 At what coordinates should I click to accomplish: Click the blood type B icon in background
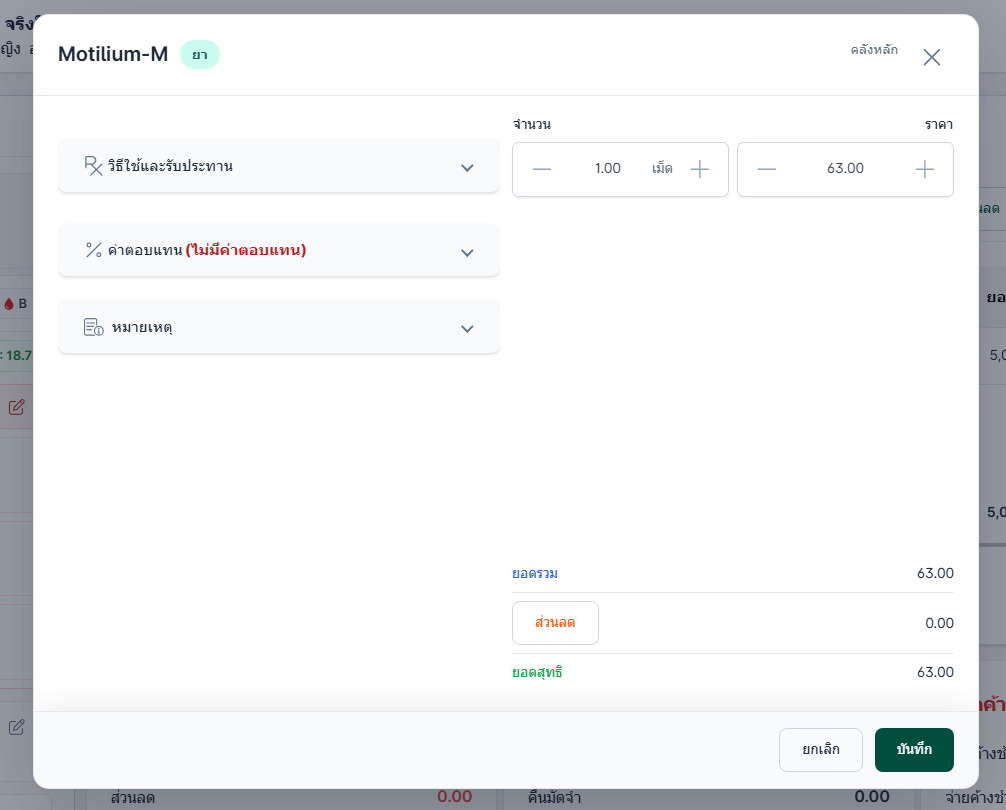pos(9,304)
